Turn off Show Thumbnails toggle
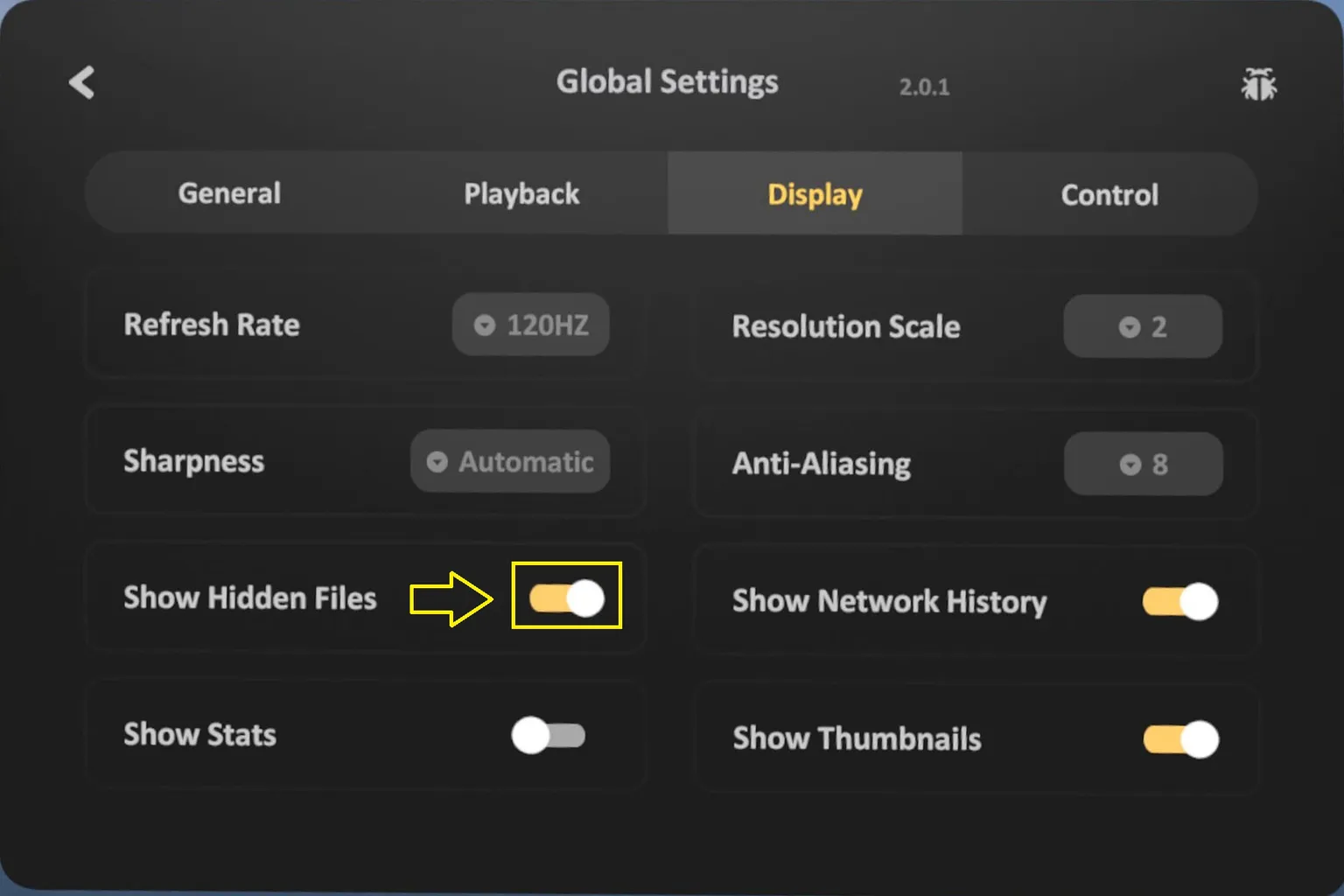Screen dimensions: 1344x896 (1180, 739)
